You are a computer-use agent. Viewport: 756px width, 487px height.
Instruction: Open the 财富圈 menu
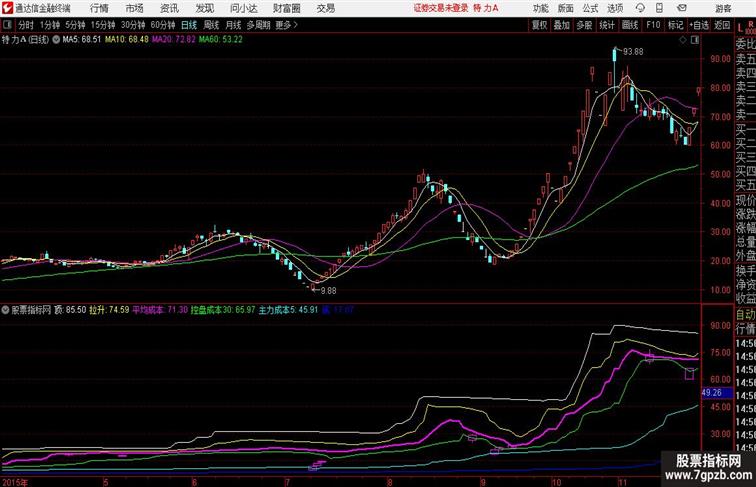286,8
